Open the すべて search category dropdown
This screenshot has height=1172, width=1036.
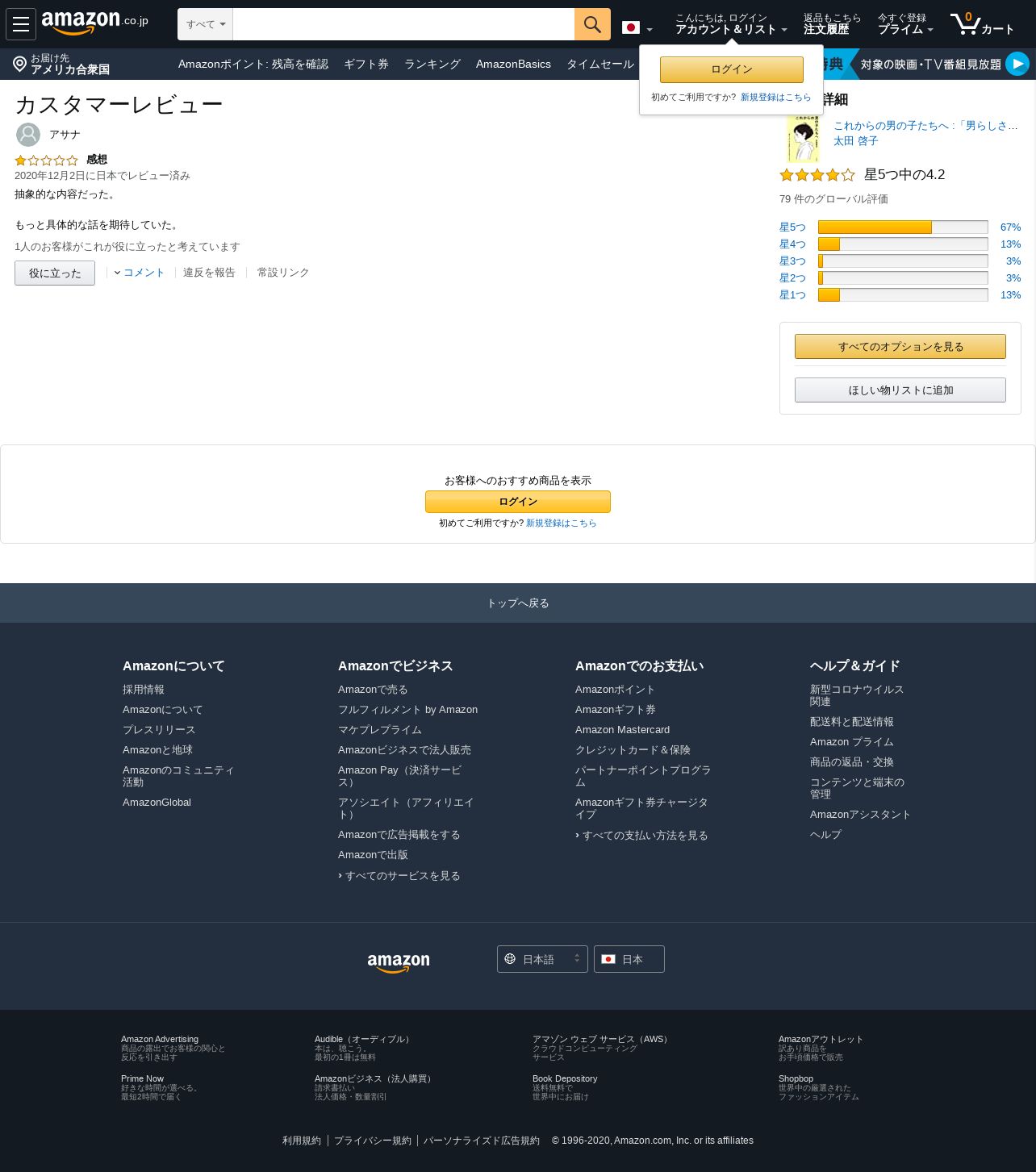205,24
